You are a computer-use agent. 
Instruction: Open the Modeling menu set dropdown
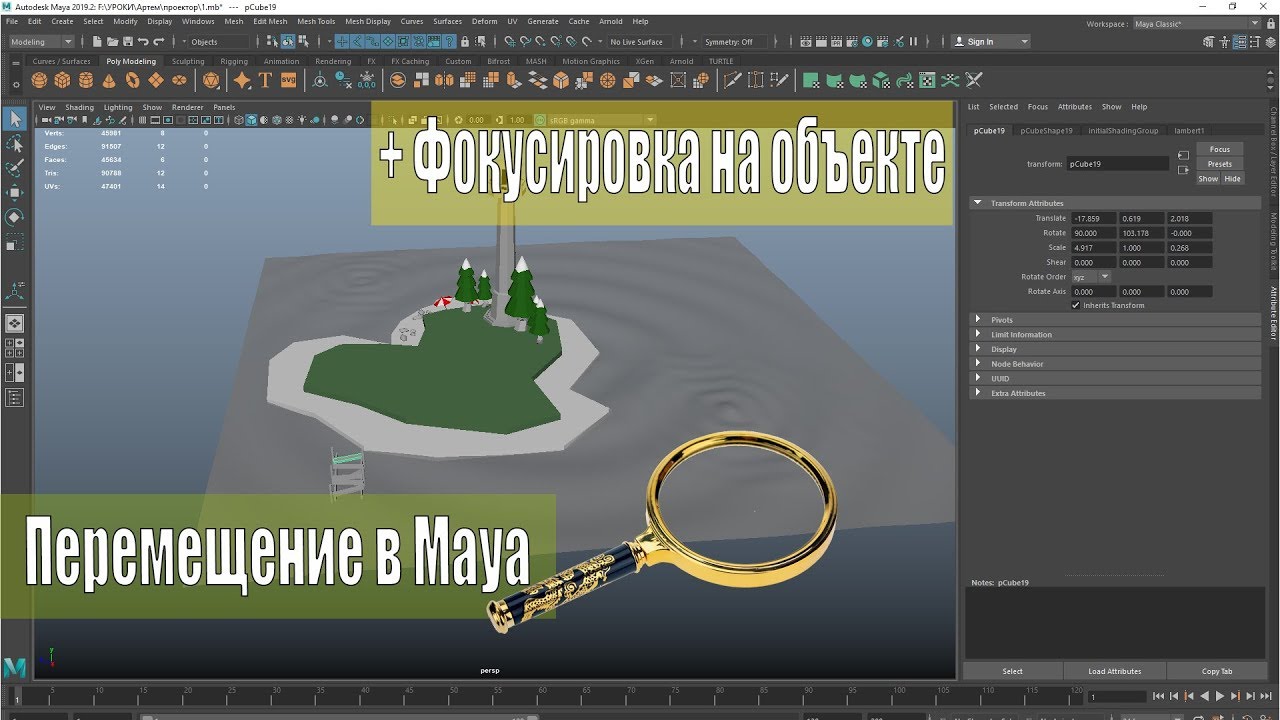(41, 42)
